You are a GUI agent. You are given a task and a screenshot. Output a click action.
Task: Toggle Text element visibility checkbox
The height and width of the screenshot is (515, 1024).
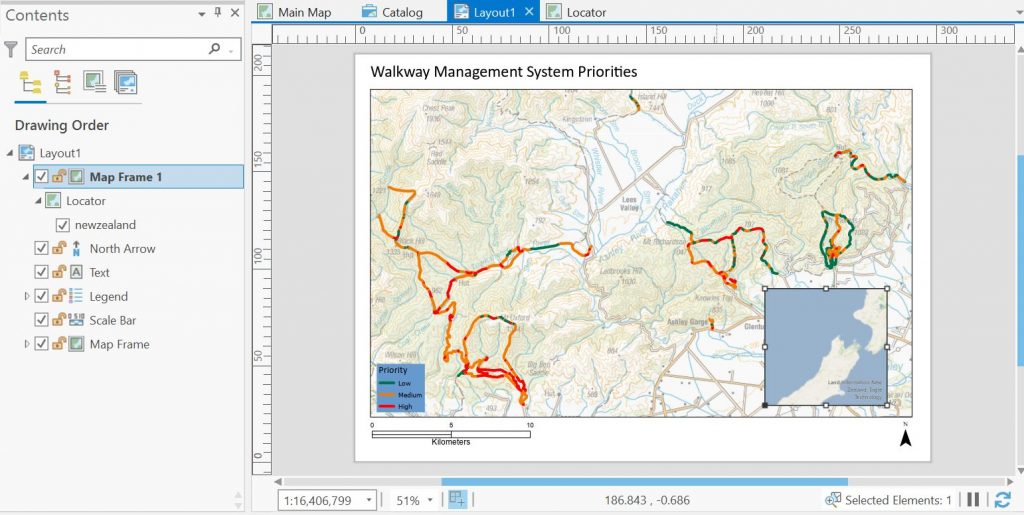pyautogui.click(x=41, y=272)
